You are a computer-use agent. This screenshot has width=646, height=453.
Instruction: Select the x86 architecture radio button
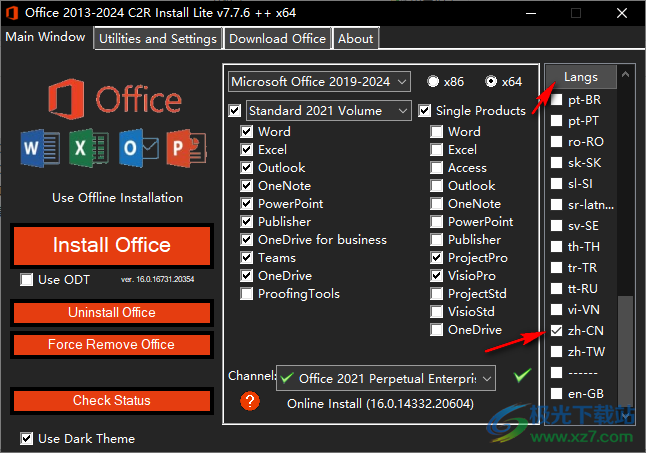point(433,82)
